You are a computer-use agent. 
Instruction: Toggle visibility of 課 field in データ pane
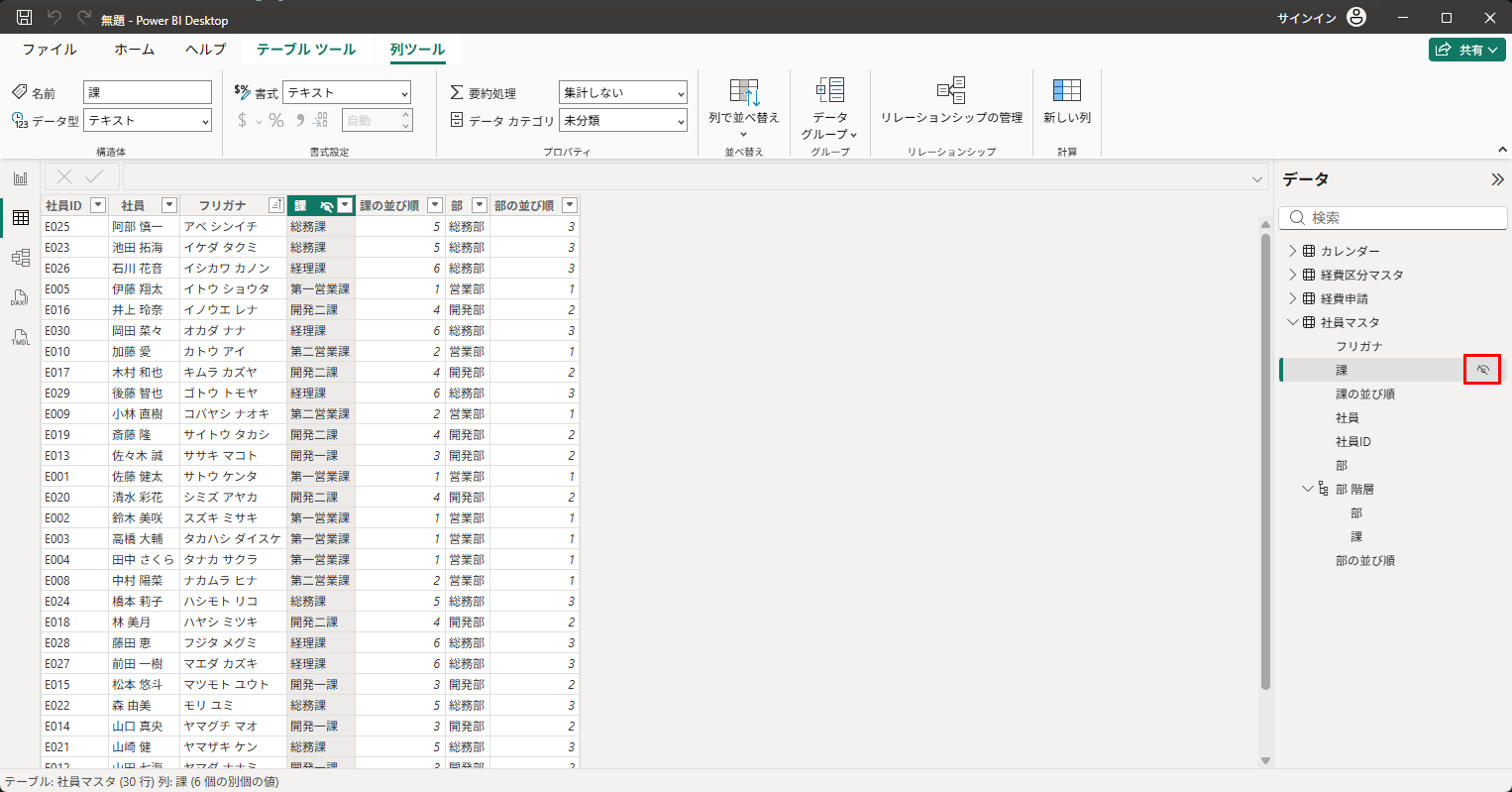(x=1482, y=370)
